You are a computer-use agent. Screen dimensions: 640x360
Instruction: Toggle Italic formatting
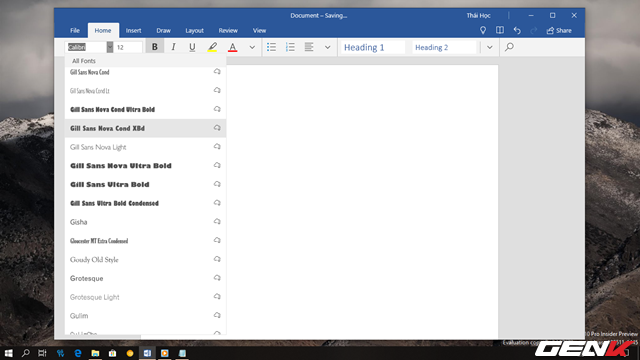[173, 47]
